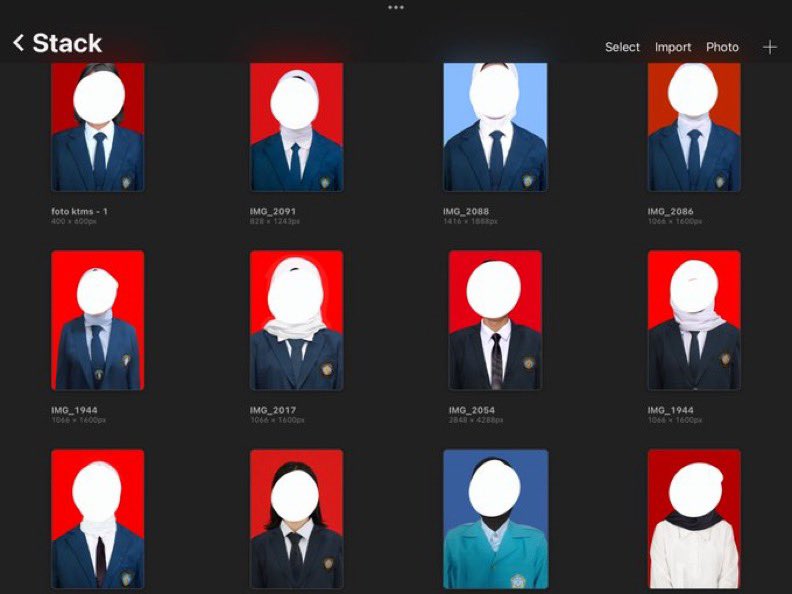Image resolution: width=792 pixels, height=594 pixels.
Task: Click the plus icon to create canvas
Action: point(769,47)
